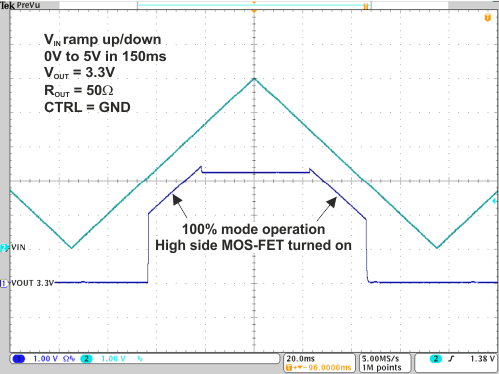Click the orange trigger position marker at top
Image resolution: width=499 pixels, height=374 pixels.
point(254,11)
